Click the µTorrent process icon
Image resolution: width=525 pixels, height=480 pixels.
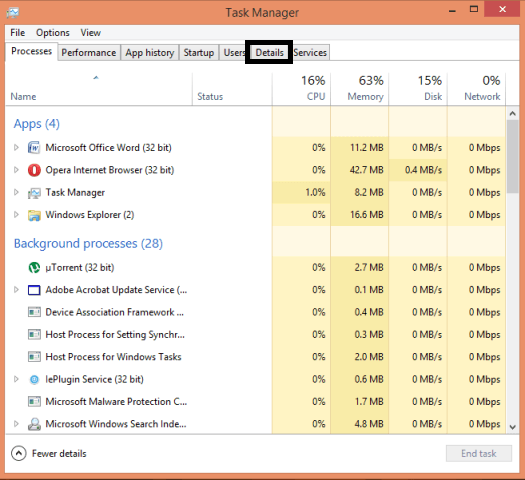34,267
